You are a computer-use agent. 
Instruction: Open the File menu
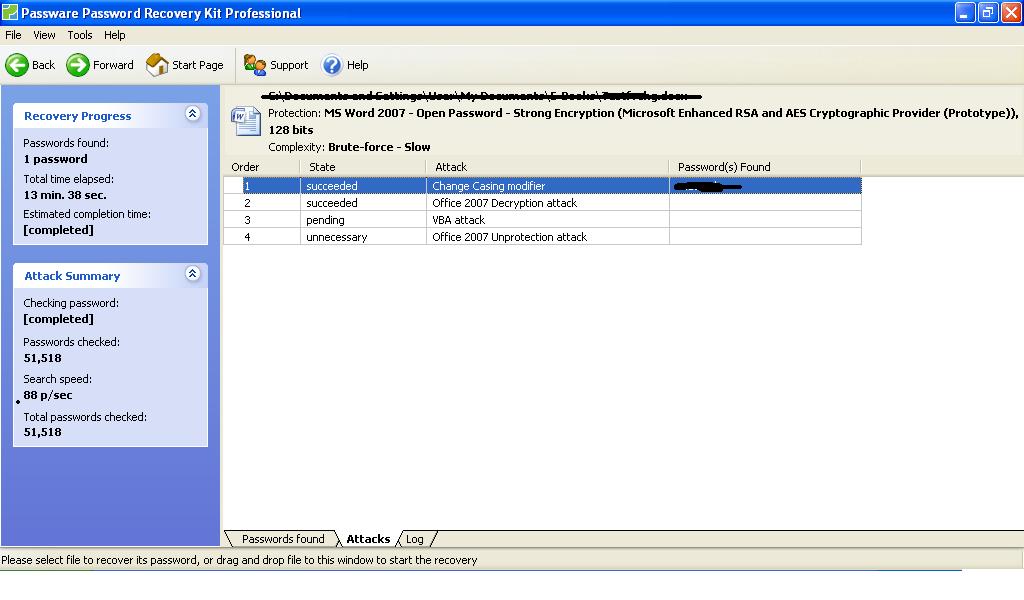13,35
